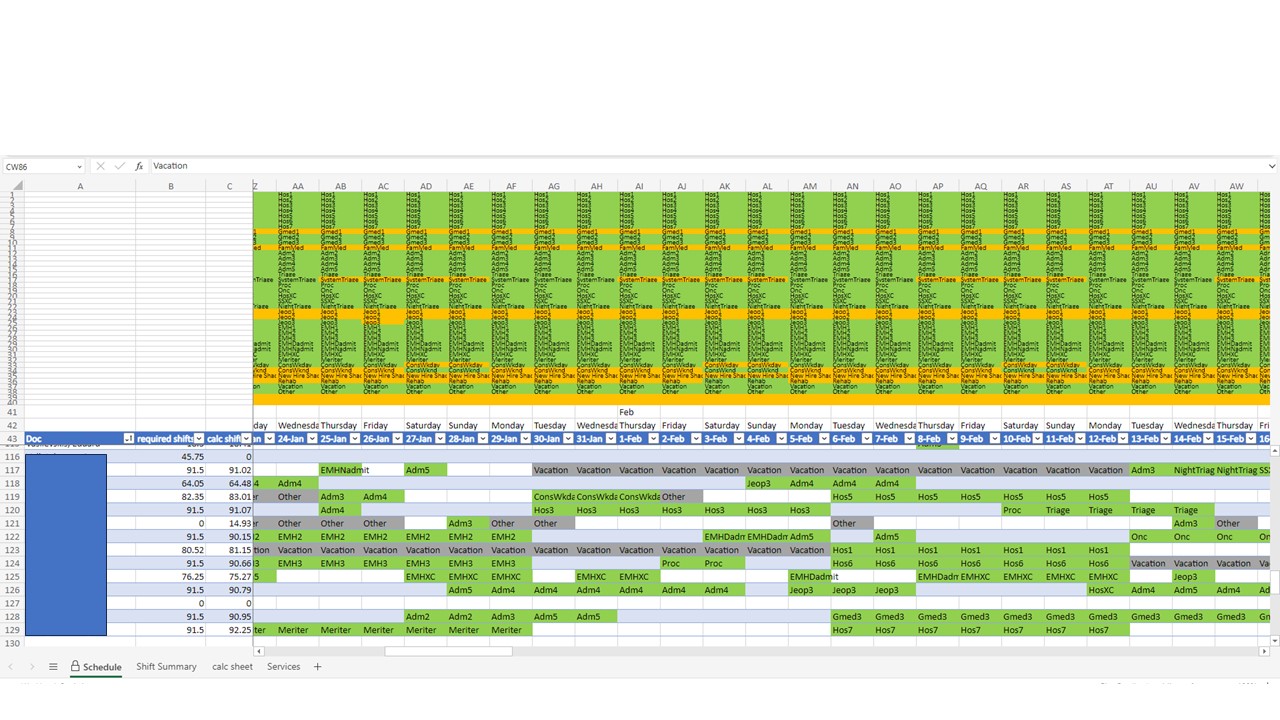The image size is (1280, 720).
Task: Click the cancel entry X icon
Action: pos(100,166)
